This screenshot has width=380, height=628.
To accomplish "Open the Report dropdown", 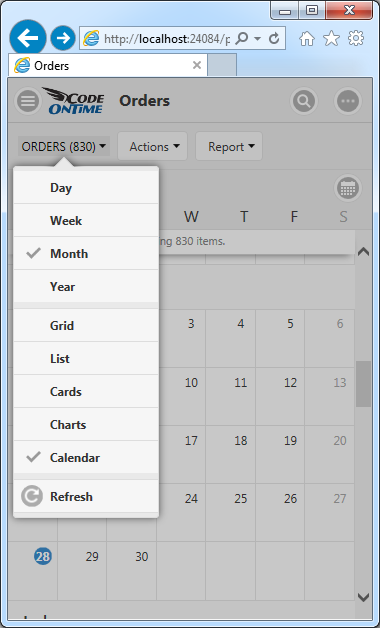I will tap(229, 147).
